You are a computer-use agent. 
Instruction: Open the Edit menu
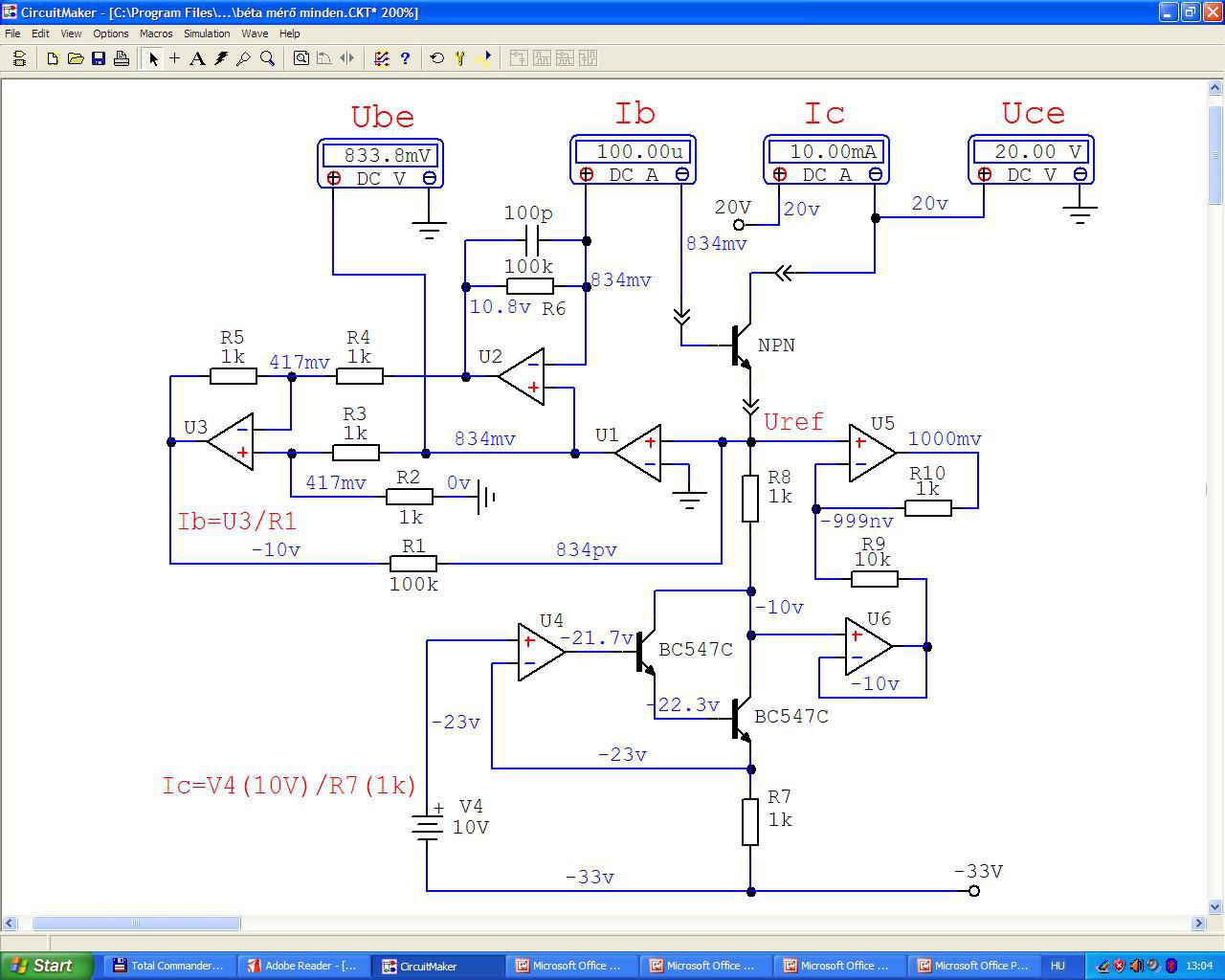pos(40,33)
